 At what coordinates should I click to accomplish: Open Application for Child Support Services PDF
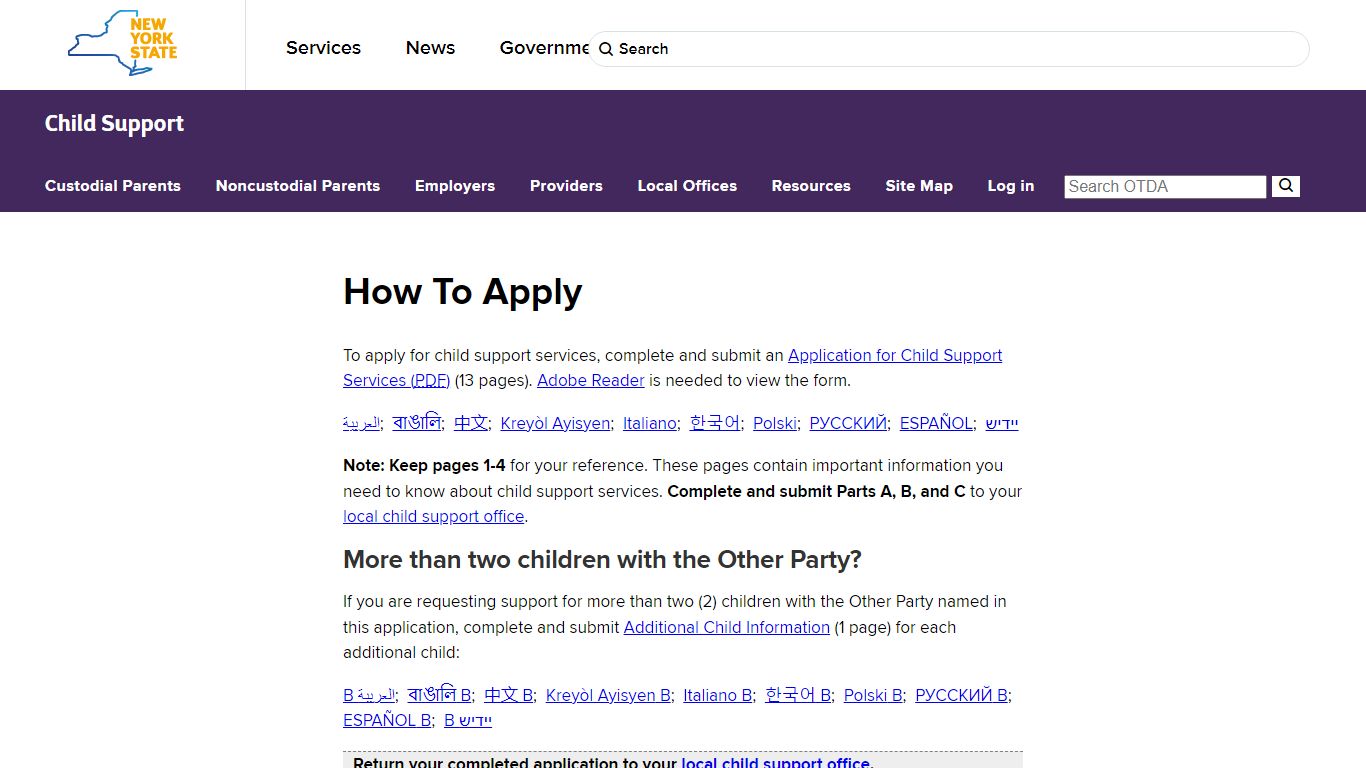click(x=895, y=355)
